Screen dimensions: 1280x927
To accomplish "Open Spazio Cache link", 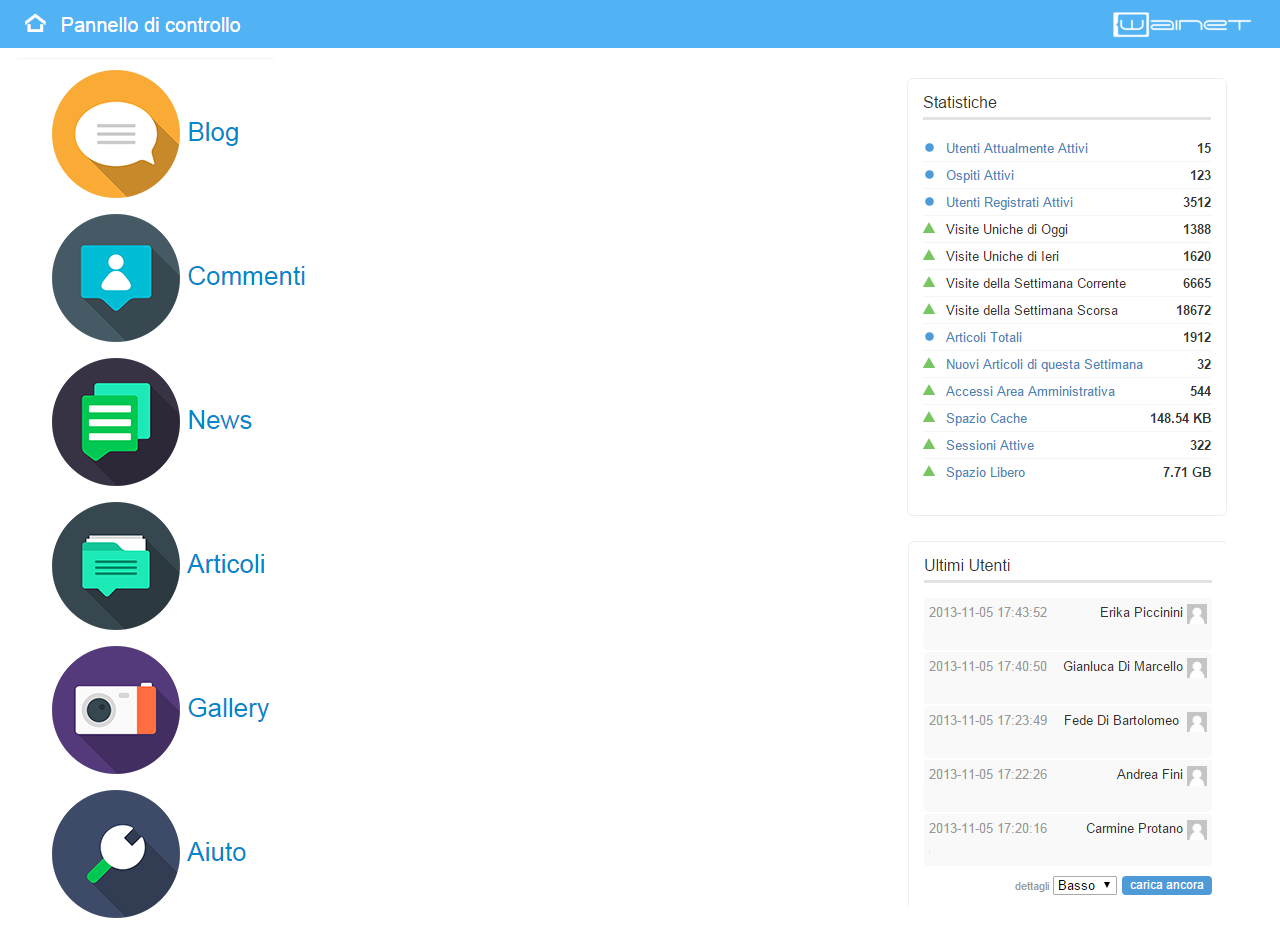I will point(987,418).
